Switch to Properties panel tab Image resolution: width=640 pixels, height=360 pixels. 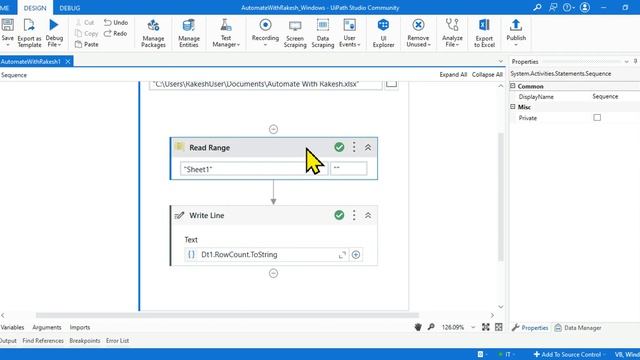click(530, 328)
